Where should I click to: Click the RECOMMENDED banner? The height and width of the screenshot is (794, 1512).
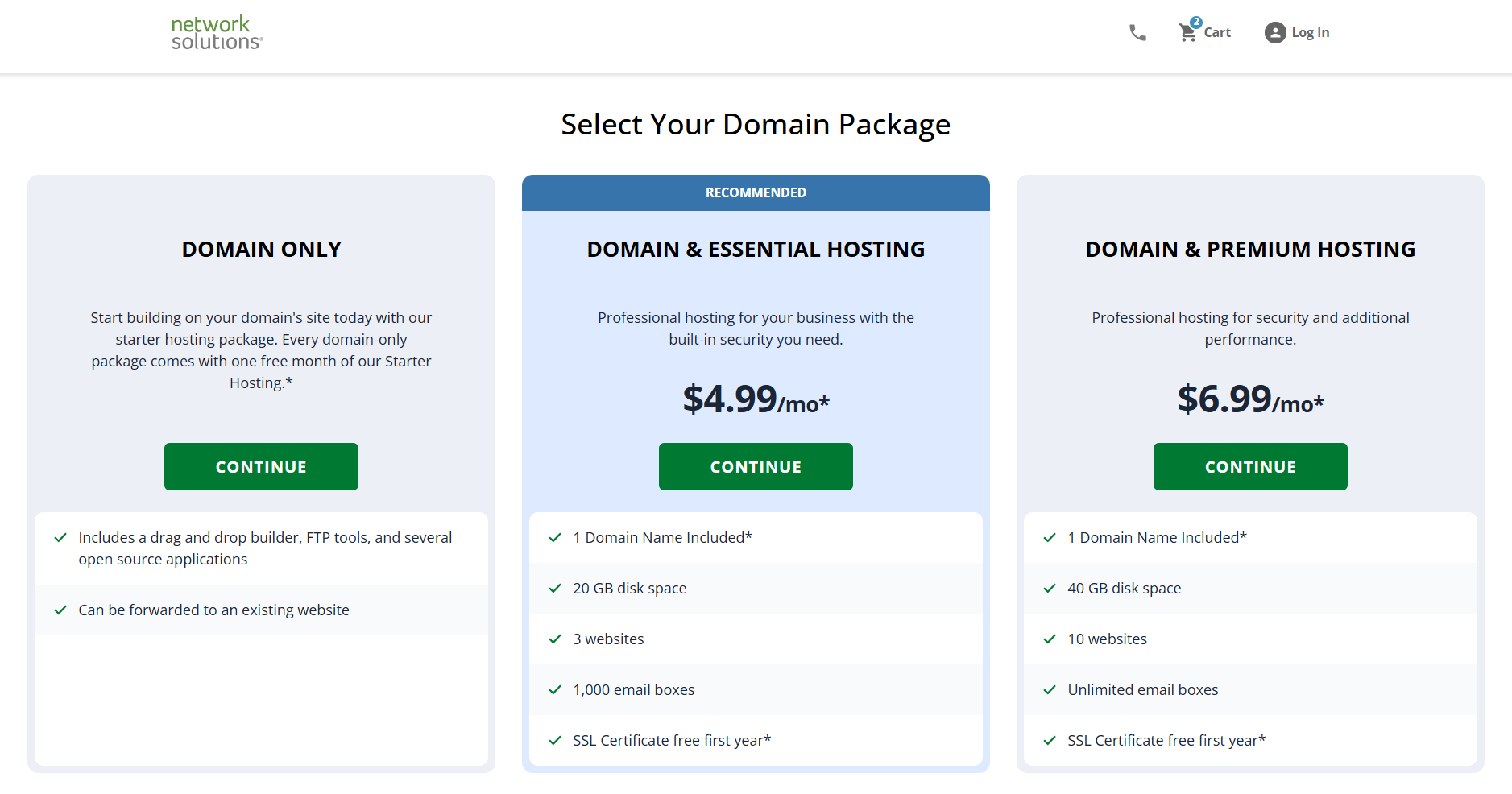coord(755,192)
